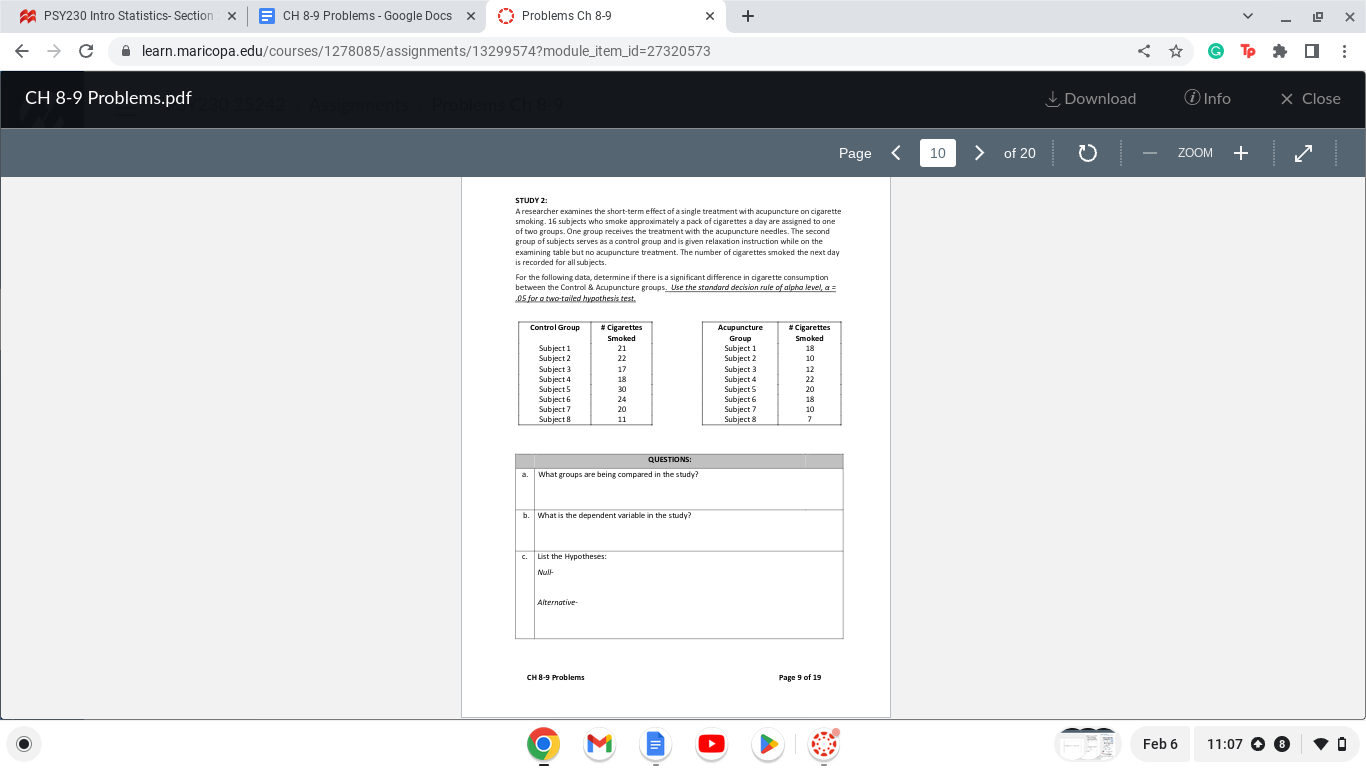Screen dimensions: 1366x768
Task: Open YouTube from the shelf
Action: coord(711,744)
